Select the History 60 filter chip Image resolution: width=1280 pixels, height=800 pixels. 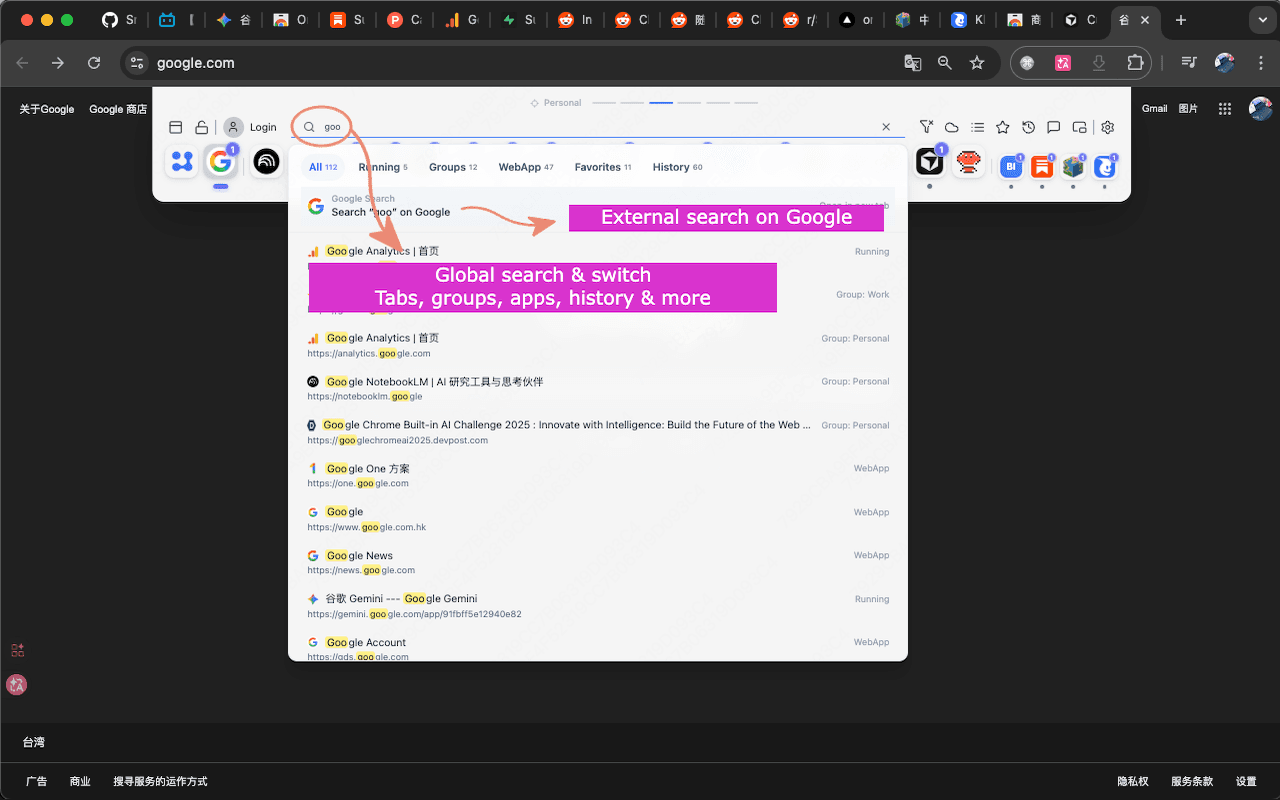tap(677, 167)
